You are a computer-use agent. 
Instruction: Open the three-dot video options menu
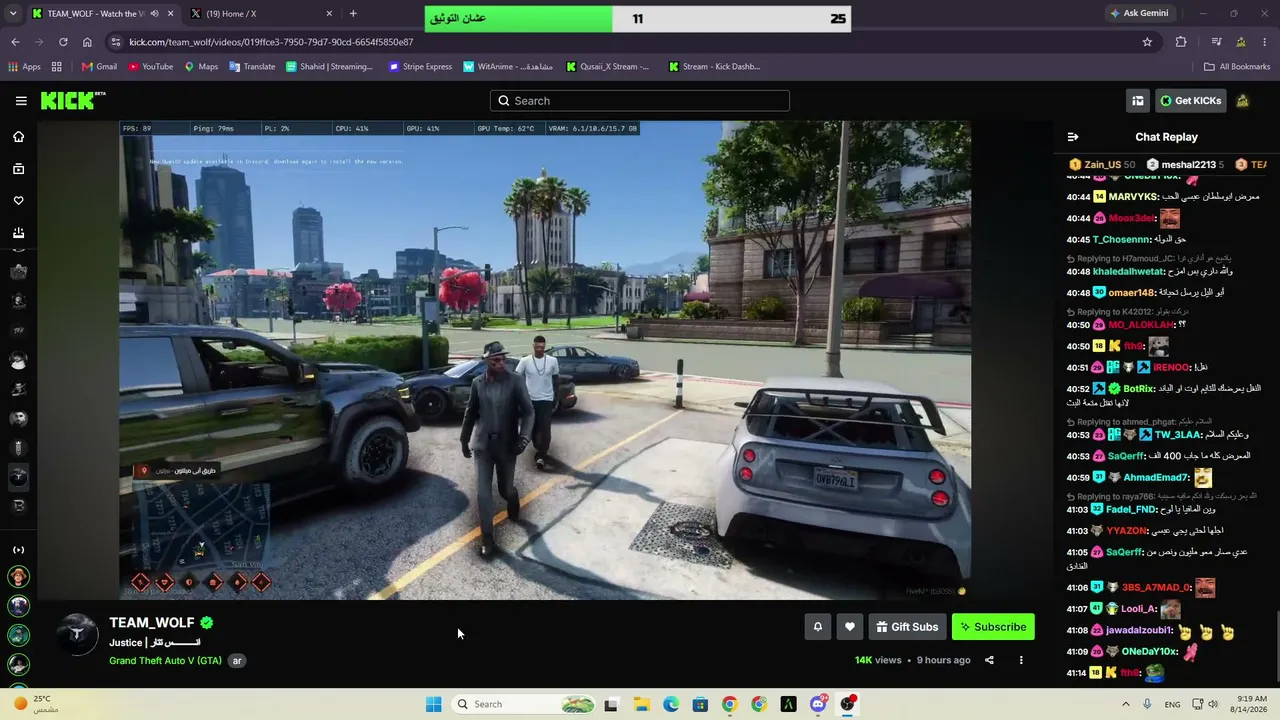click(1021, 660)
